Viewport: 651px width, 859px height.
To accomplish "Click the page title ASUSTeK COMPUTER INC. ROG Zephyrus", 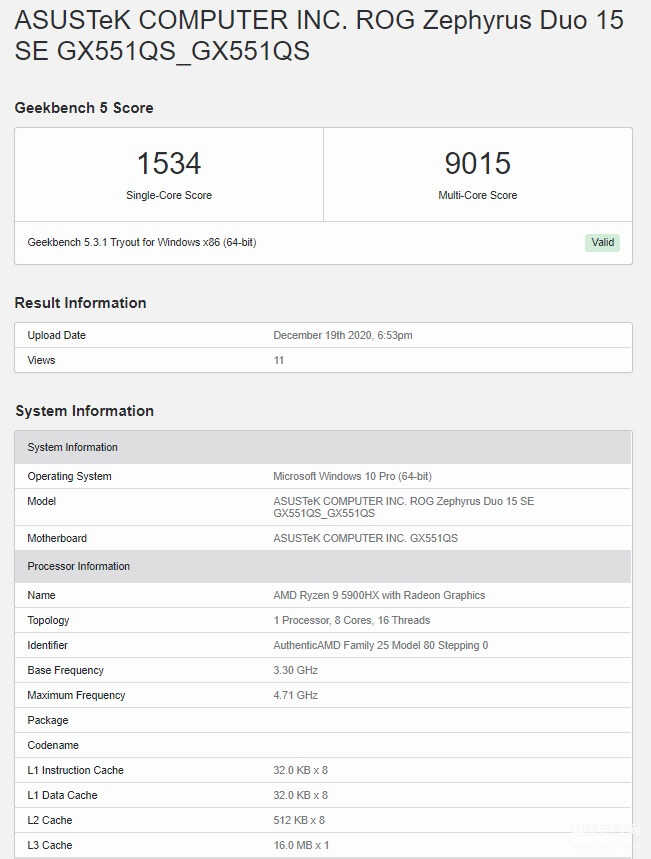I will tap(319, 36).
